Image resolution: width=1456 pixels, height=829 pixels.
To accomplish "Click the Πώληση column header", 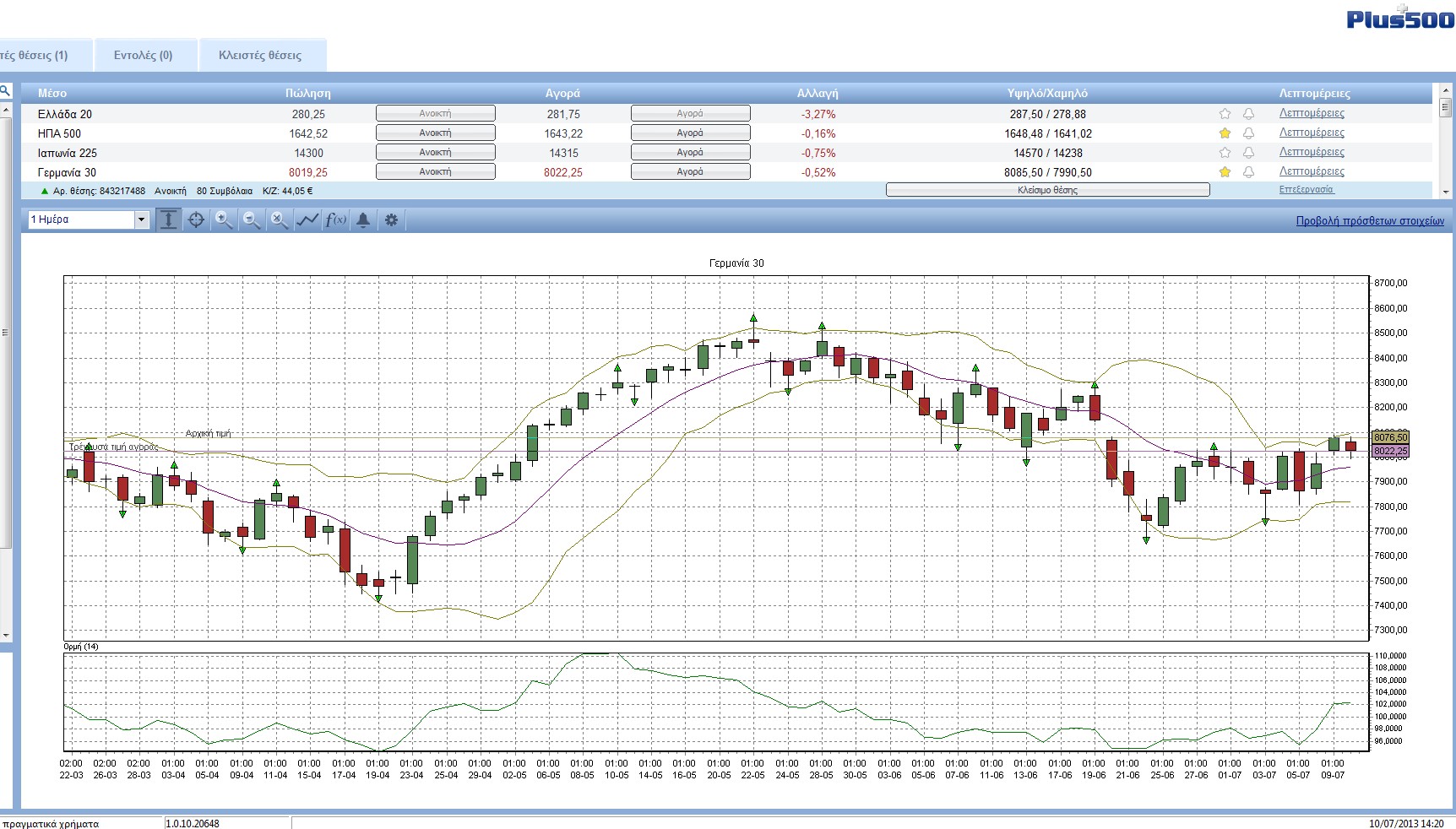I will pos(308,93).
